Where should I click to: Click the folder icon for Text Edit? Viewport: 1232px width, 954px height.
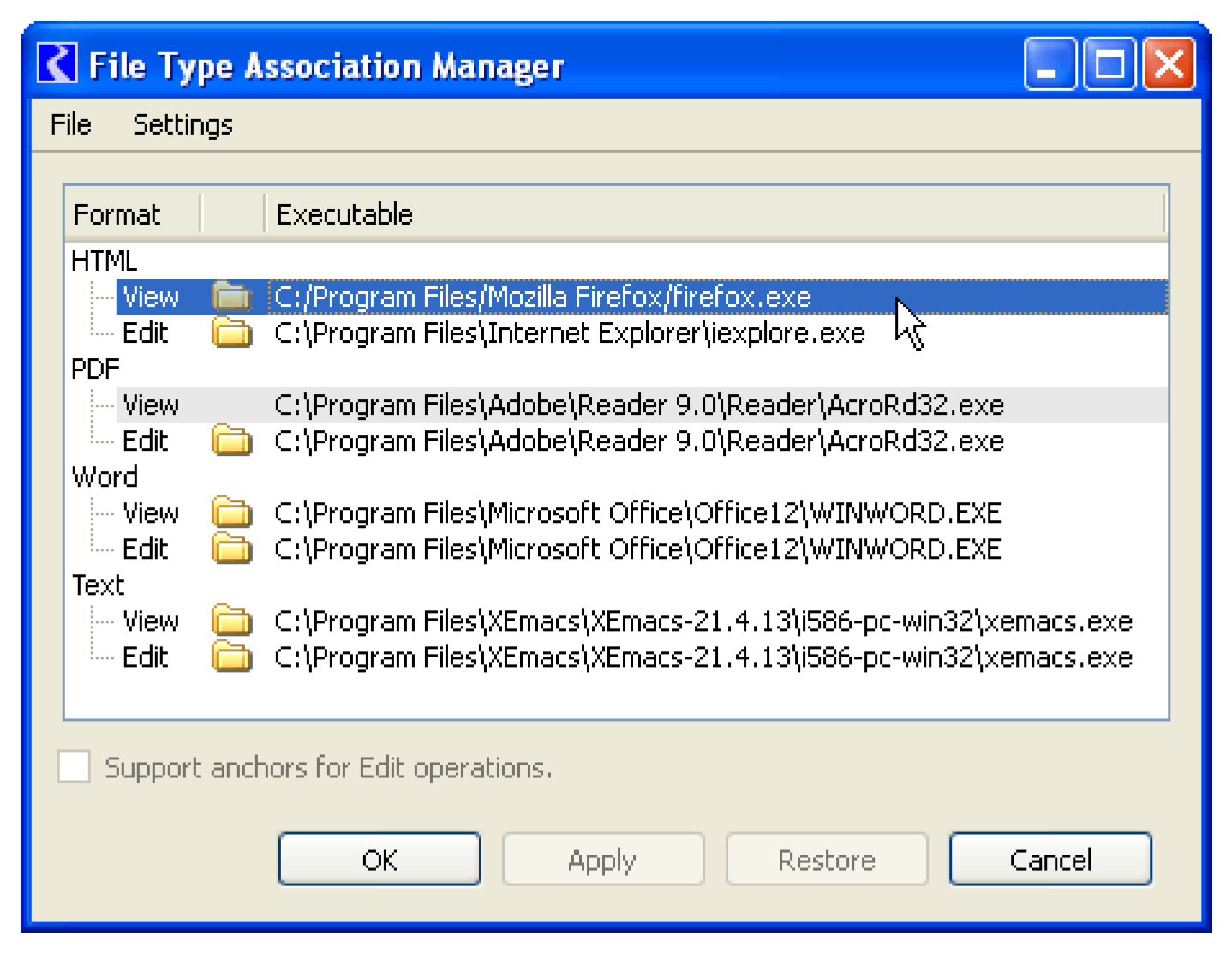231,657
